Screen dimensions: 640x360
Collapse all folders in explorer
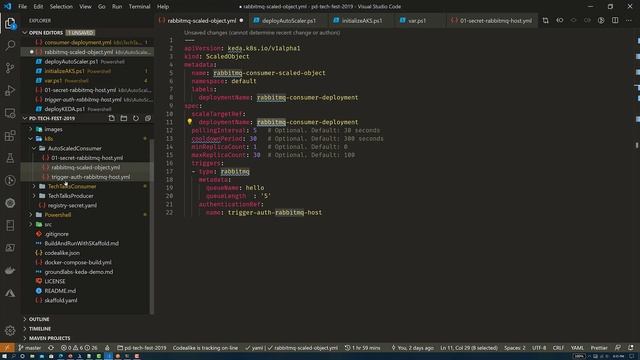pos(148,118)
